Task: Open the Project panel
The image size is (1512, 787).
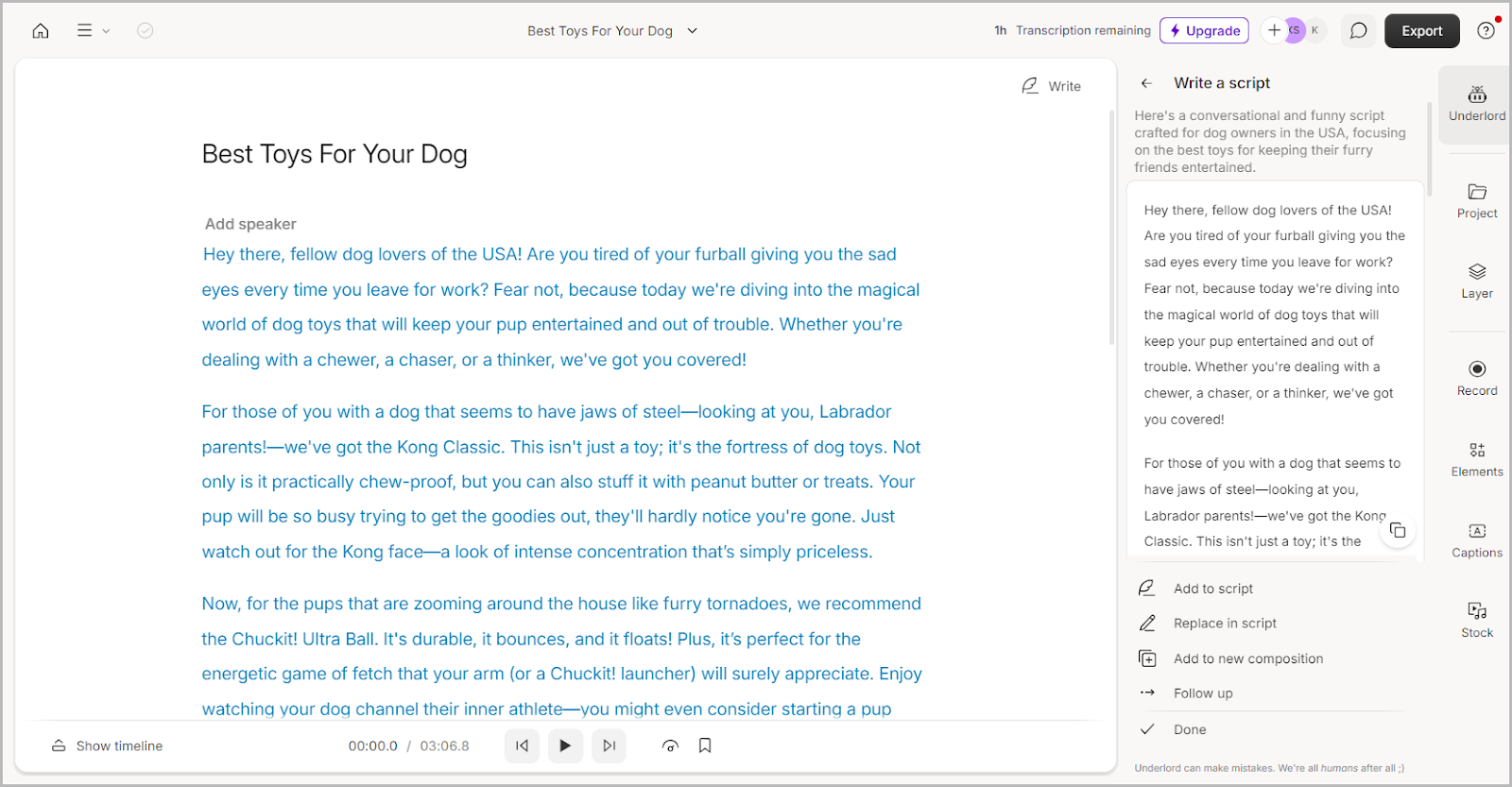Action: 1477,201
